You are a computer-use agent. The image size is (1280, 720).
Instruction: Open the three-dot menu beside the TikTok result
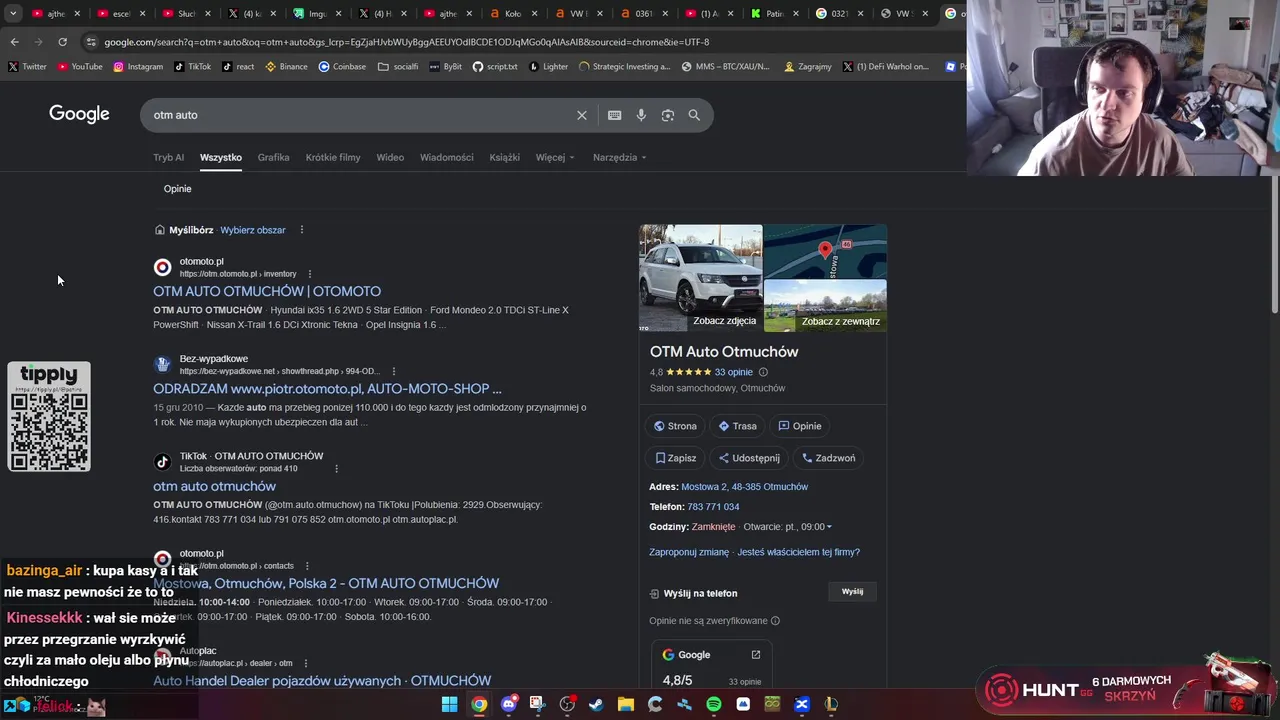336,468
